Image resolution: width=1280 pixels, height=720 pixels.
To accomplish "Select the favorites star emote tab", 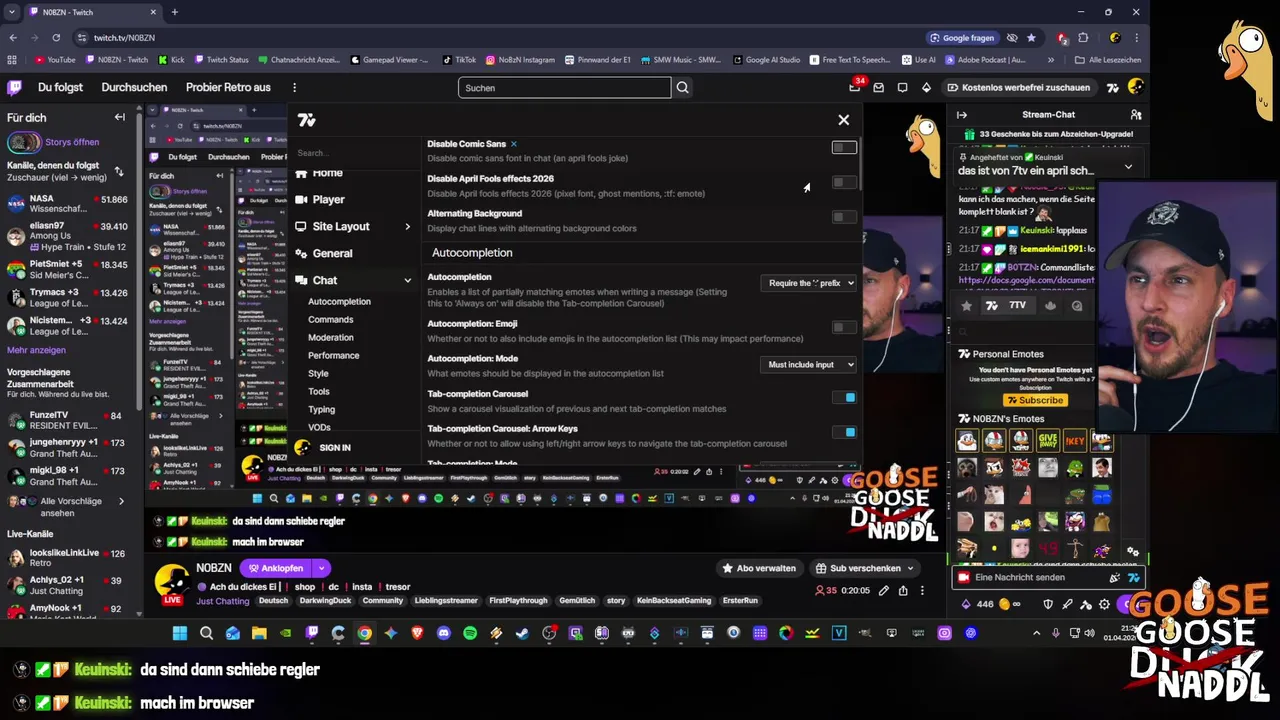I will [x=966, y=306].
